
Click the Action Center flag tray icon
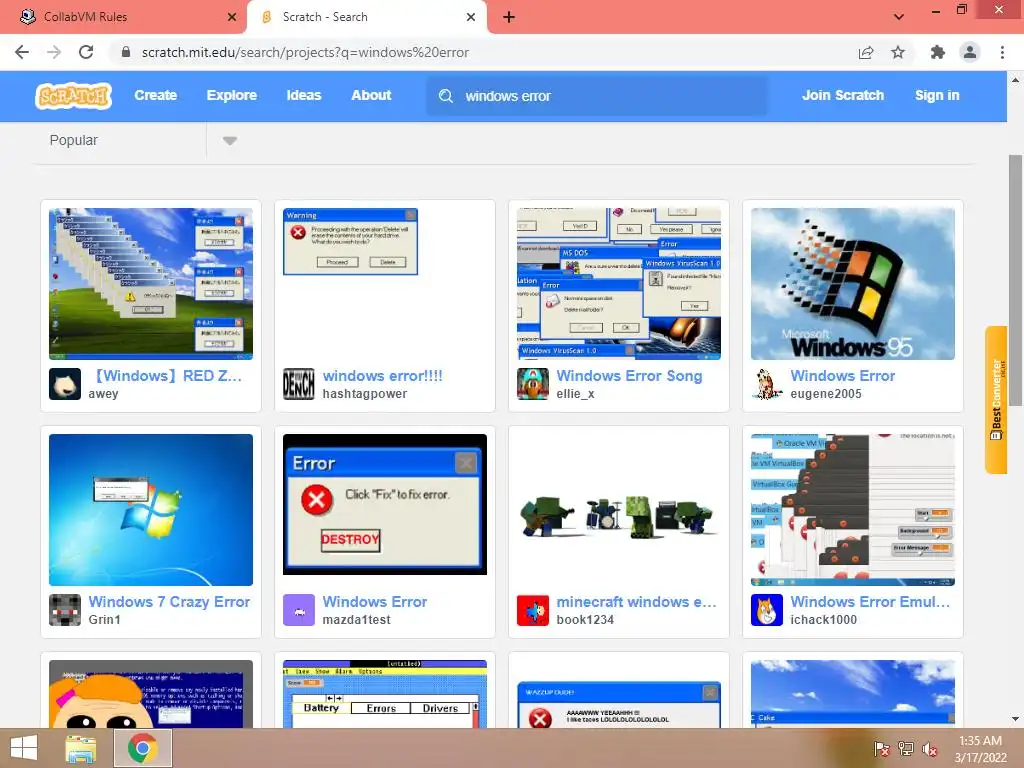click(x=882, y=749)
